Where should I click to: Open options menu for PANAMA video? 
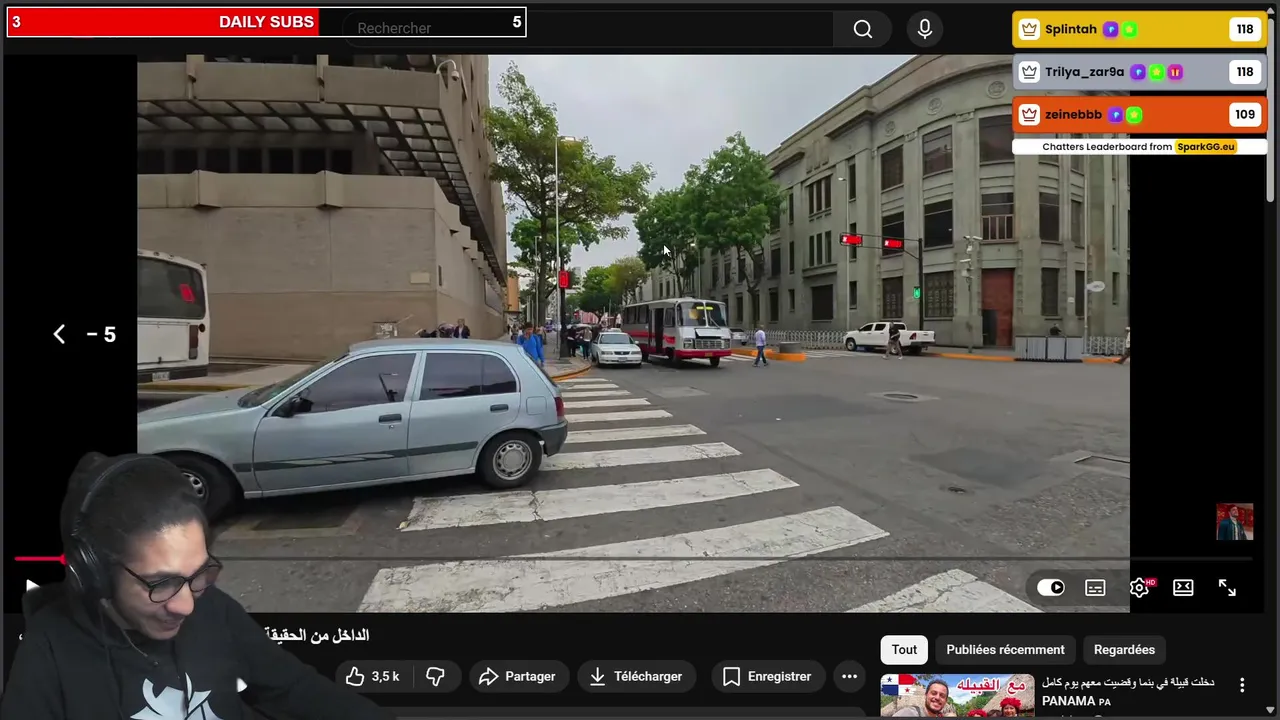pyautogui.click(x=1242, y=685)
